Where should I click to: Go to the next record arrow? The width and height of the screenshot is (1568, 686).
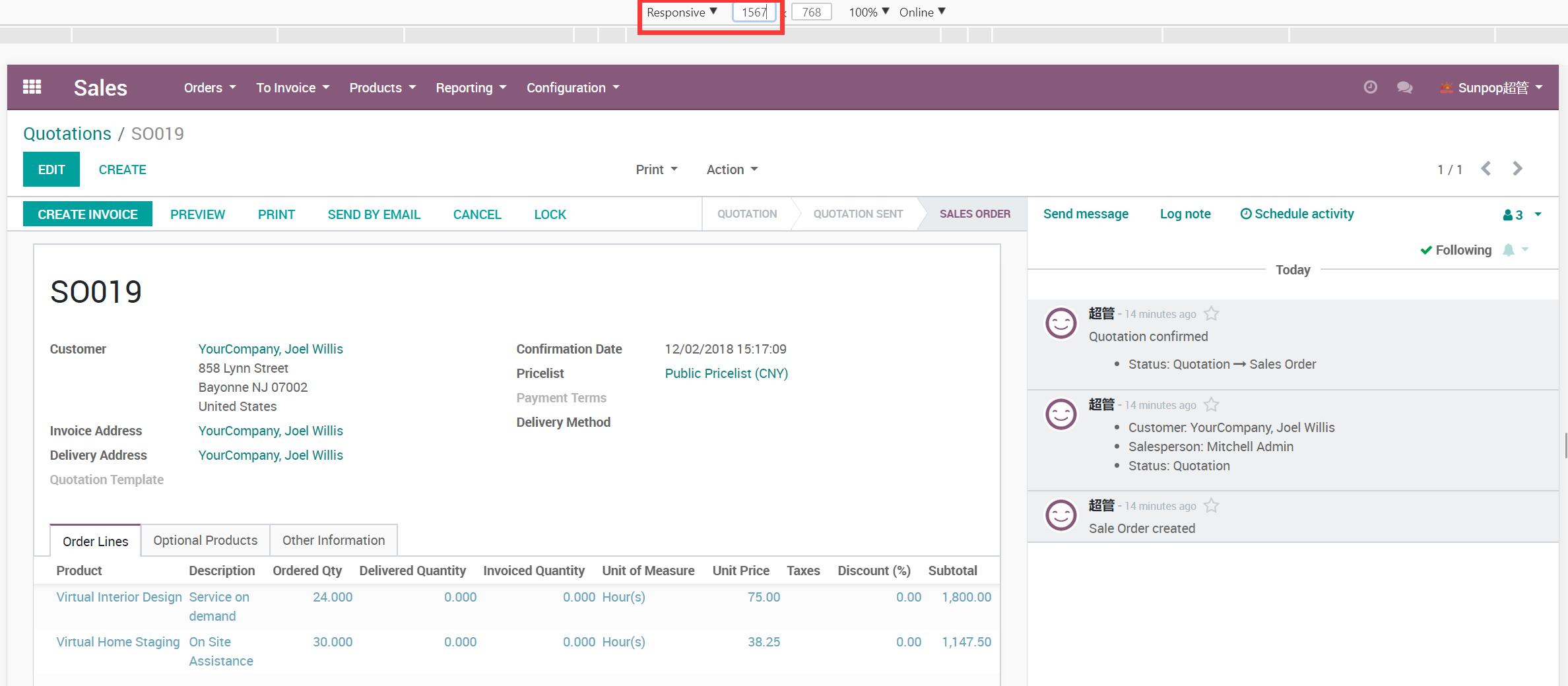pos(1517,169)
